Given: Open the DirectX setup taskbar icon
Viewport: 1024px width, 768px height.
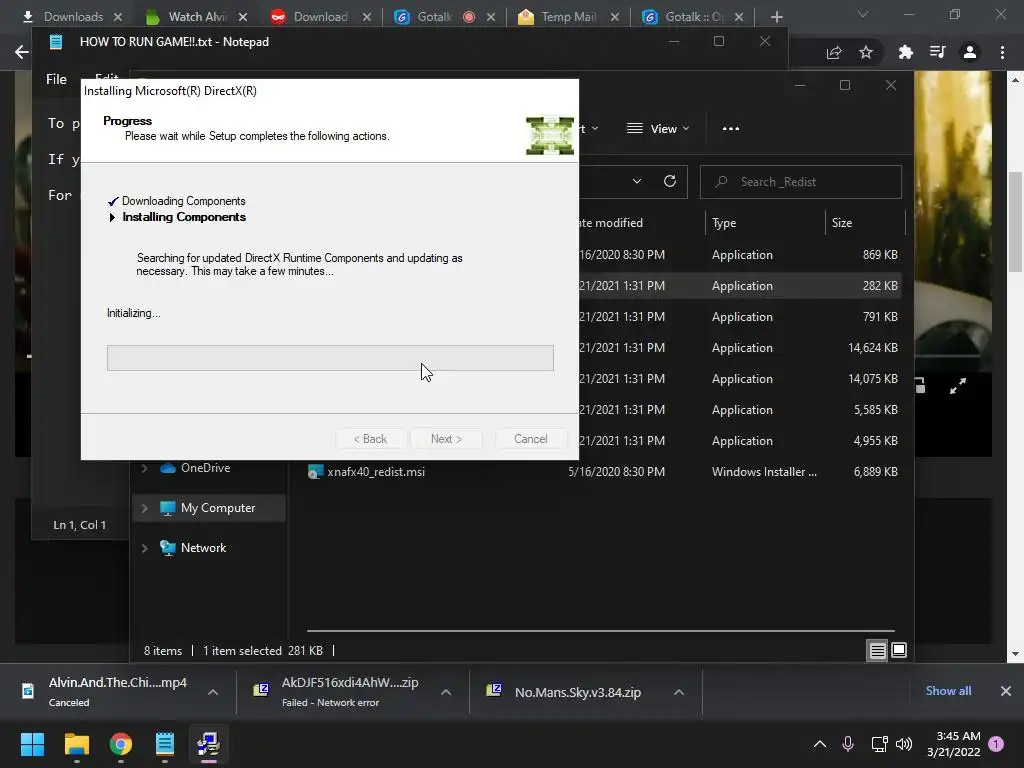Looking at the screenshot, I should (x=209, y=744).
